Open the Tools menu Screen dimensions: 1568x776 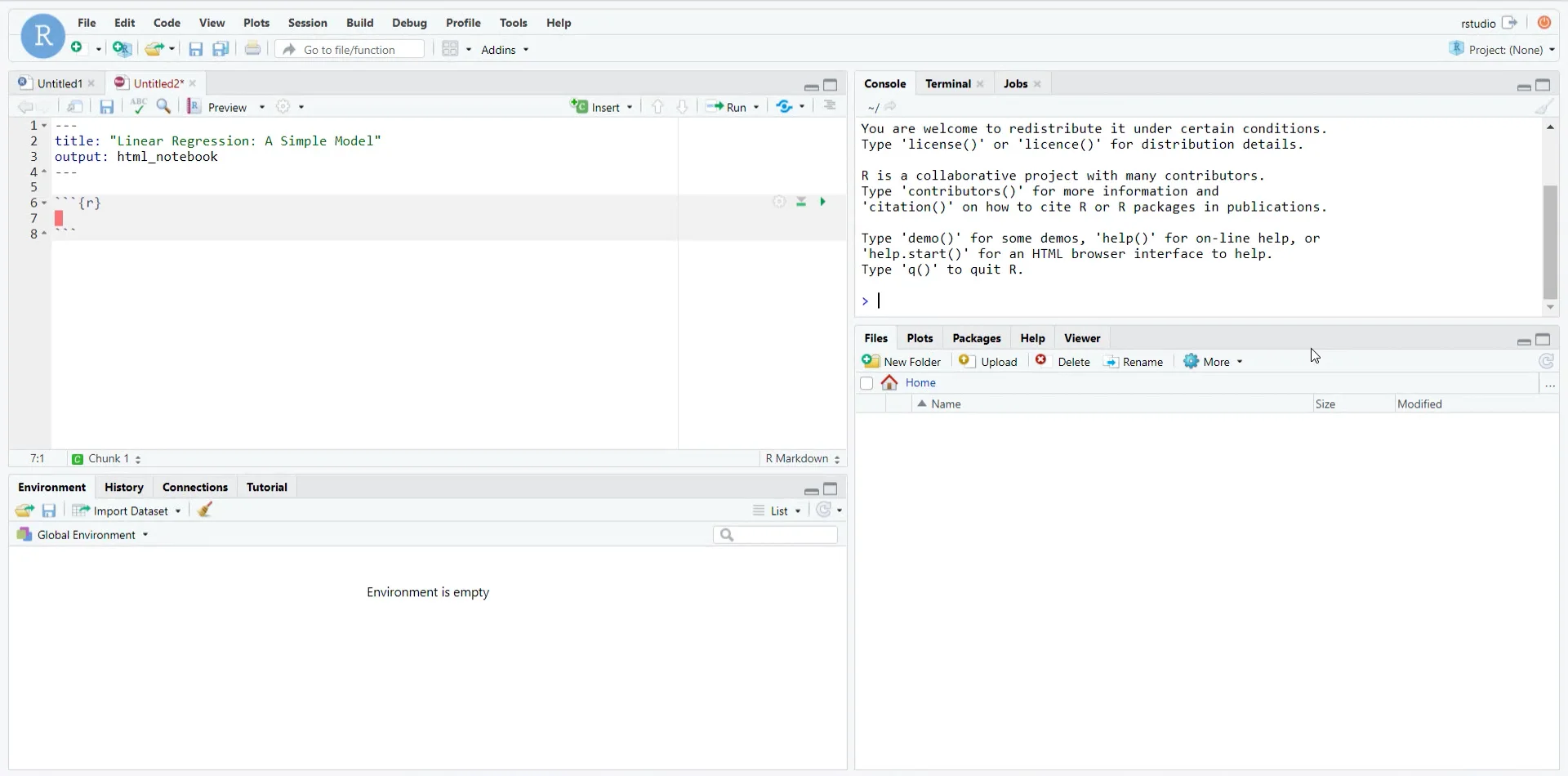click(x=514, y=23)
